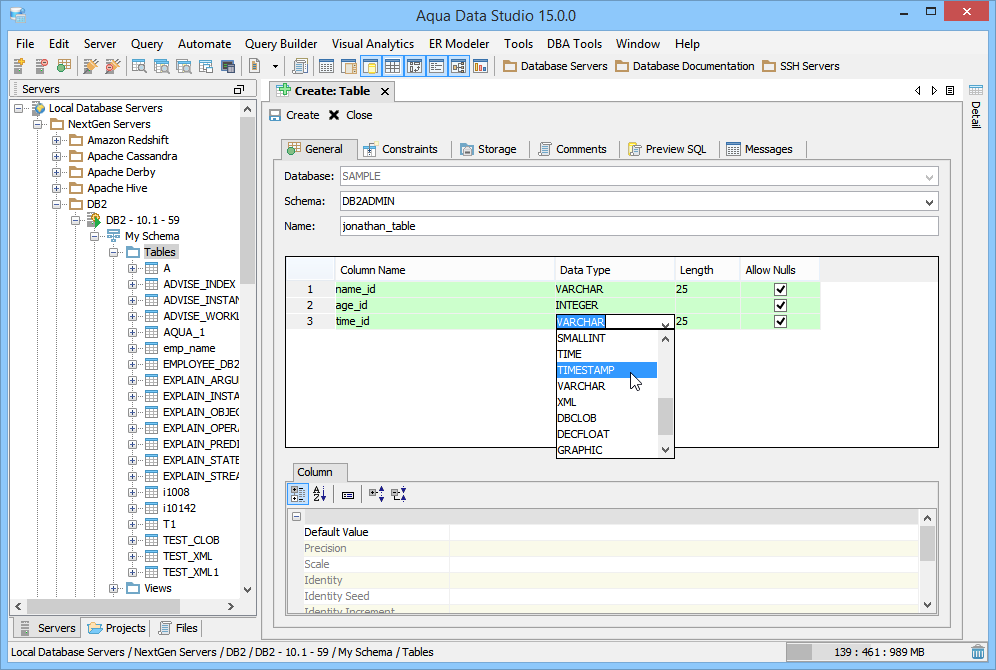
Task: Sort column properties alphabetically
Action: click(x=320, y=494)
